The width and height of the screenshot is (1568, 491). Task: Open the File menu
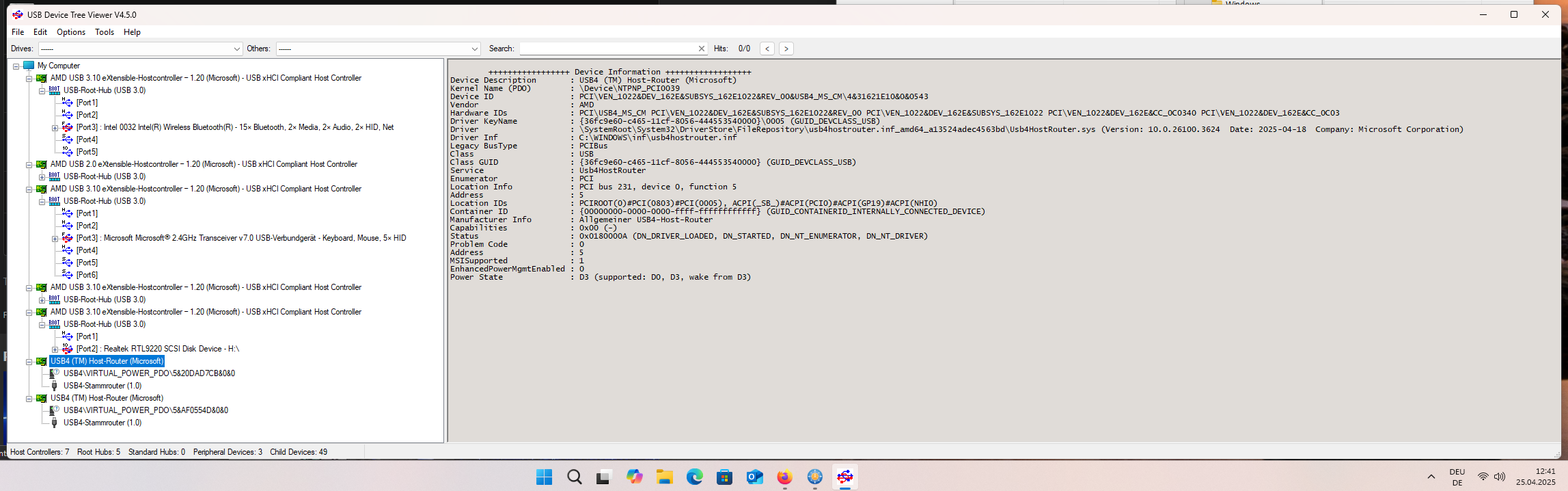click(18, 32)
